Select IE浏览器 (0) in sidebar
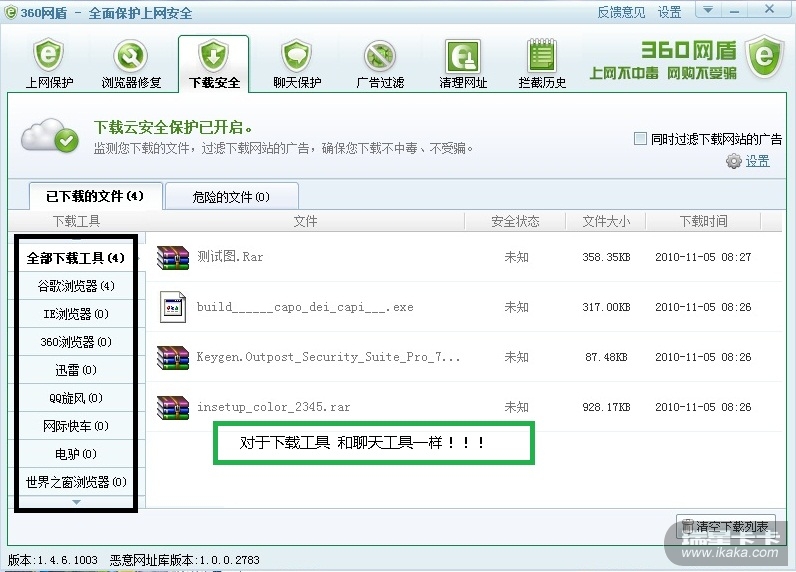The width and height of the screenshot is (796, 572). click(76, 314)
